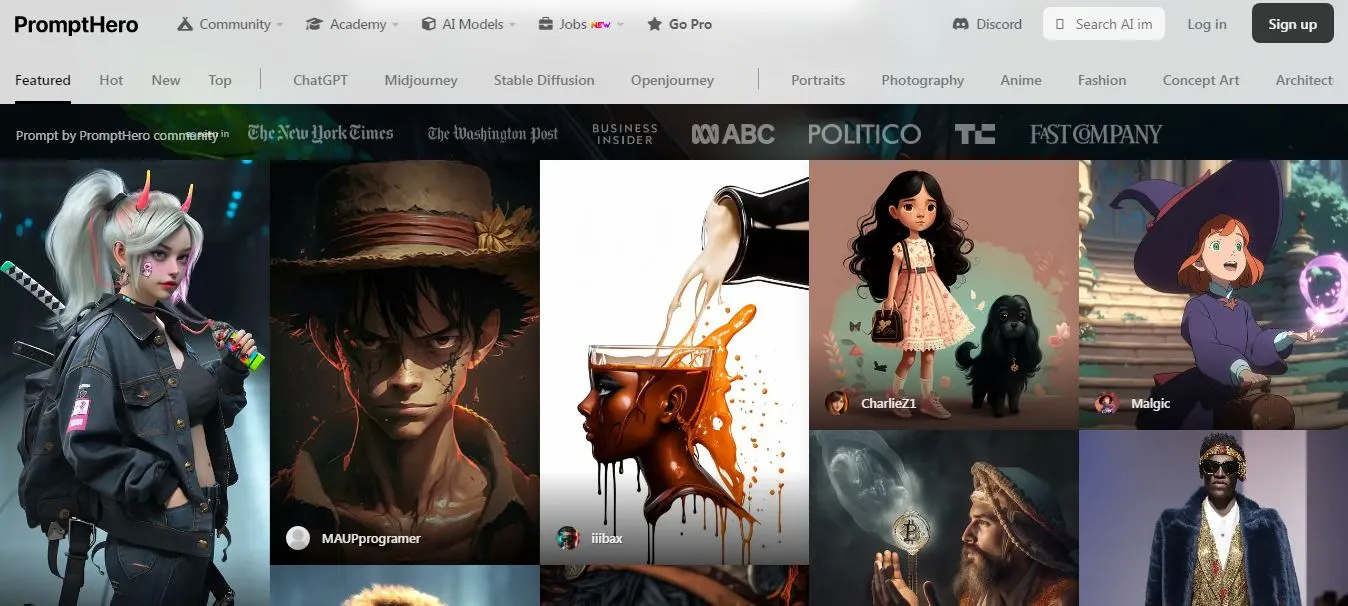Open MAUPprogramer's avatar
This screenshot has height=606, width=1348.
click(x=298, y=538)
